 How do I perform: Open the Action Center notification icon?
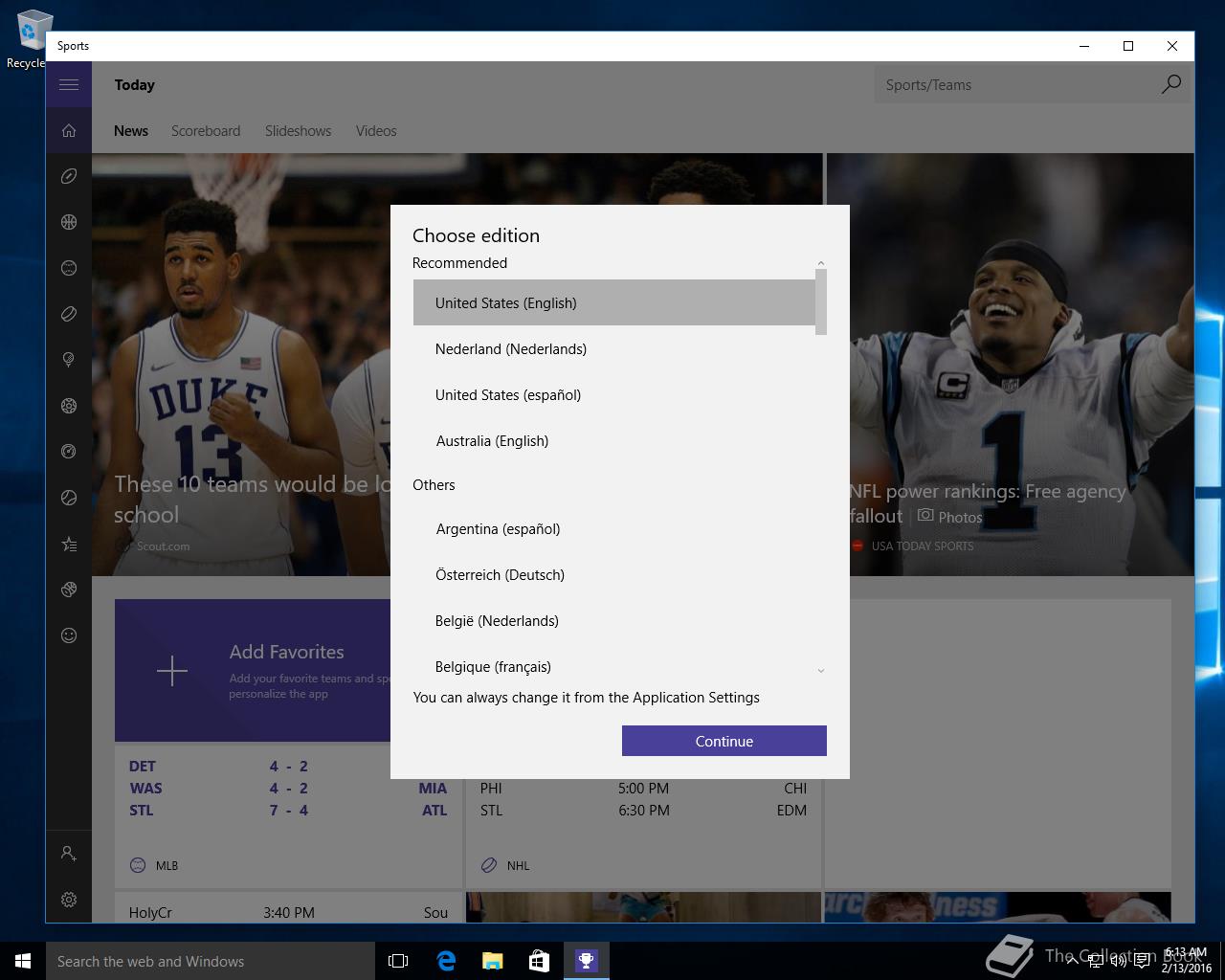click(x=1142, y=961)
